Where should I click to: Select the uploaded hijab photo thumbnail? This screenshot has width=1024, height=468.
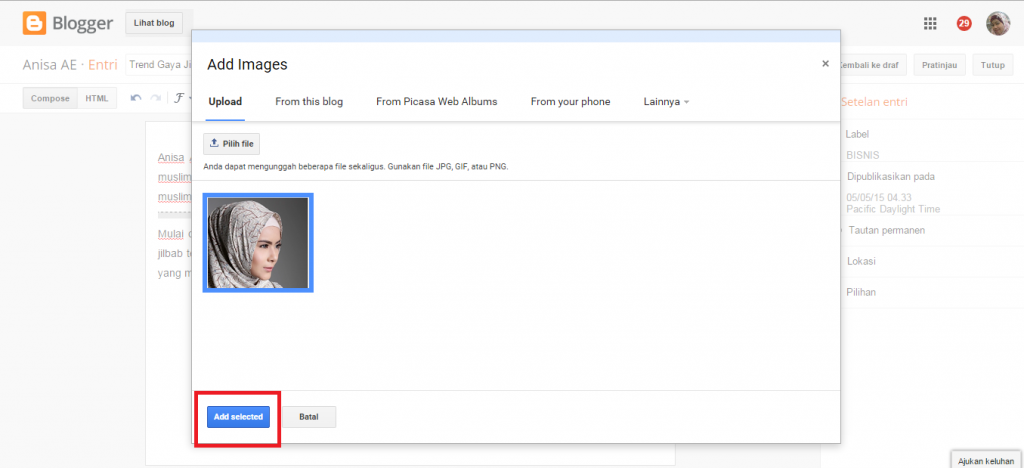point(258,242)
